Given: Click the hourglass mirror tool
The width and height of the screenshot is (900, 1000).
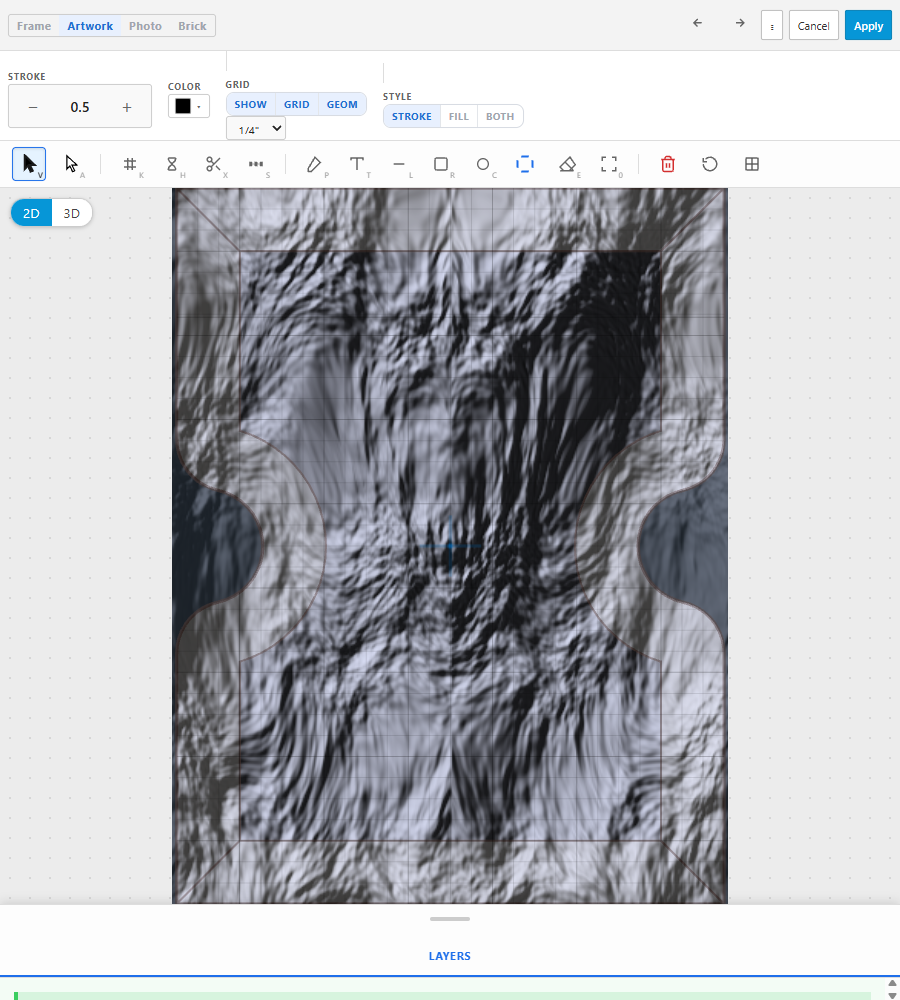Looking at the screenshot, I should (x=172, y=164).
